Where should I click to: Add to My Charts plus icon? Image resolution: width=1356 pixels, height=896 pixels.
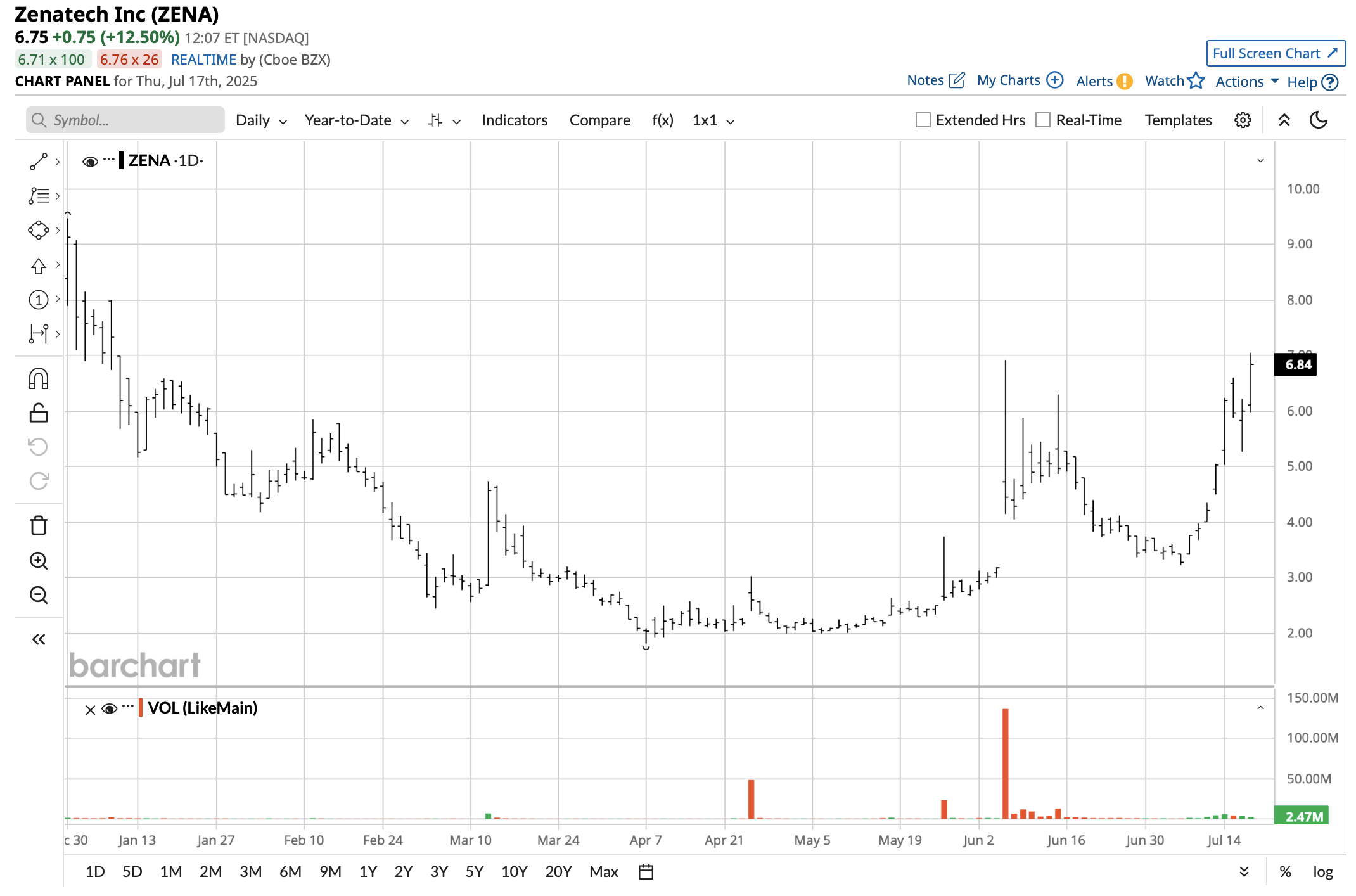1054,80
